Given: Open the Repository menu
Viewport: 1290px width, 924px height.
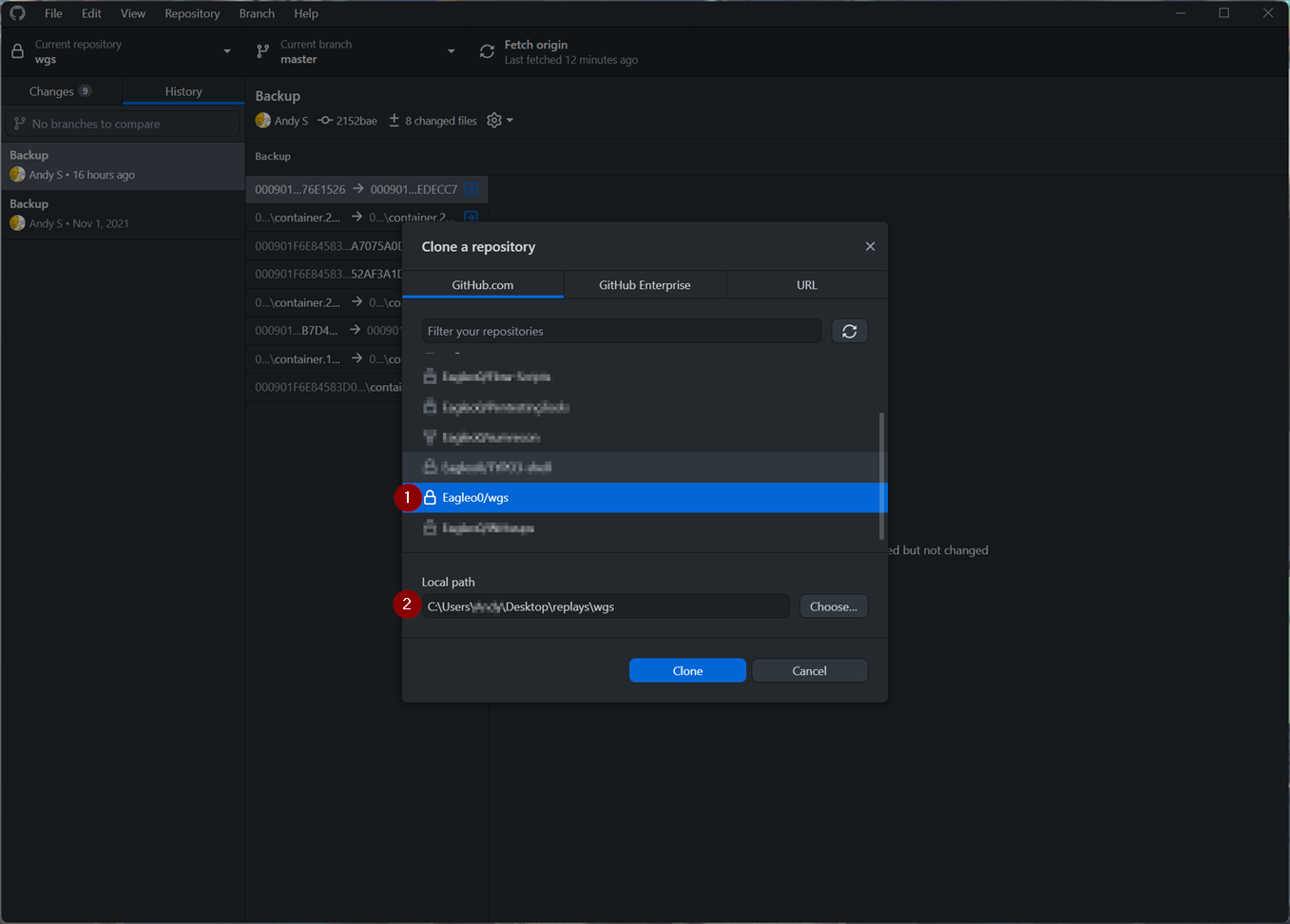Looking at the screenshot, I should (192, 13).
